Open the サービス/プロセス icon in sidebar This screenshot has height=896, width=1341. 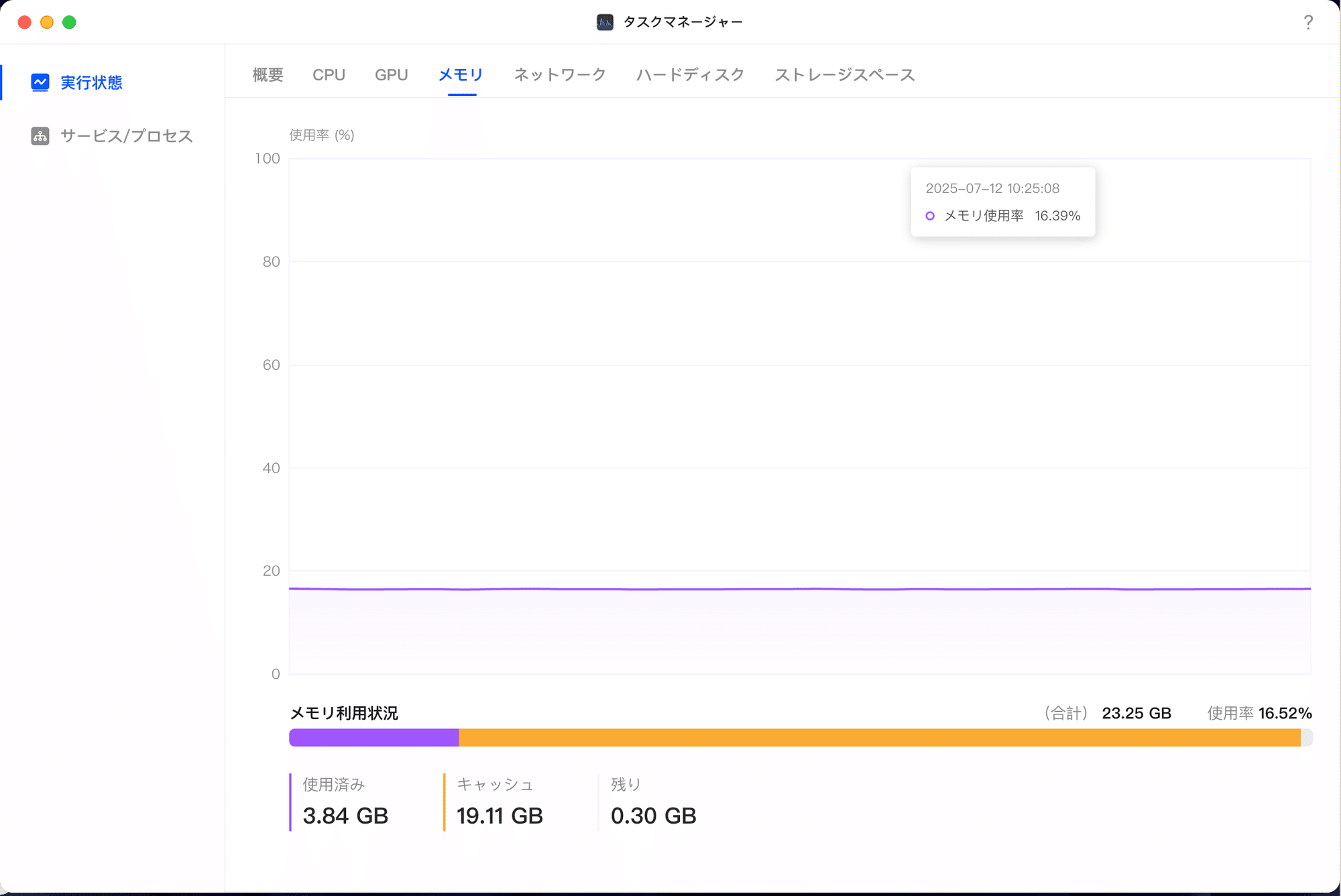[x=40, y=136]
